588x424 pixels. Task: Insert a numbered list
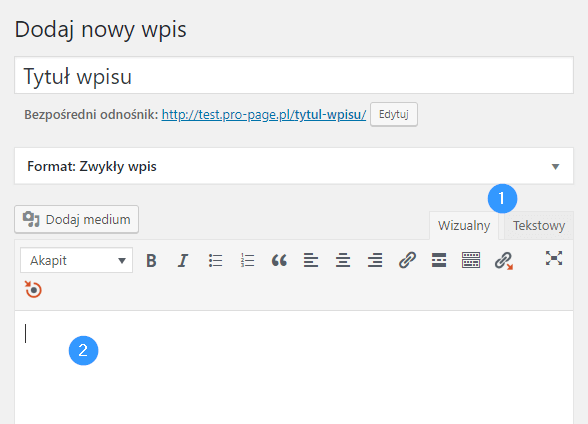click(x=247, y=260)
